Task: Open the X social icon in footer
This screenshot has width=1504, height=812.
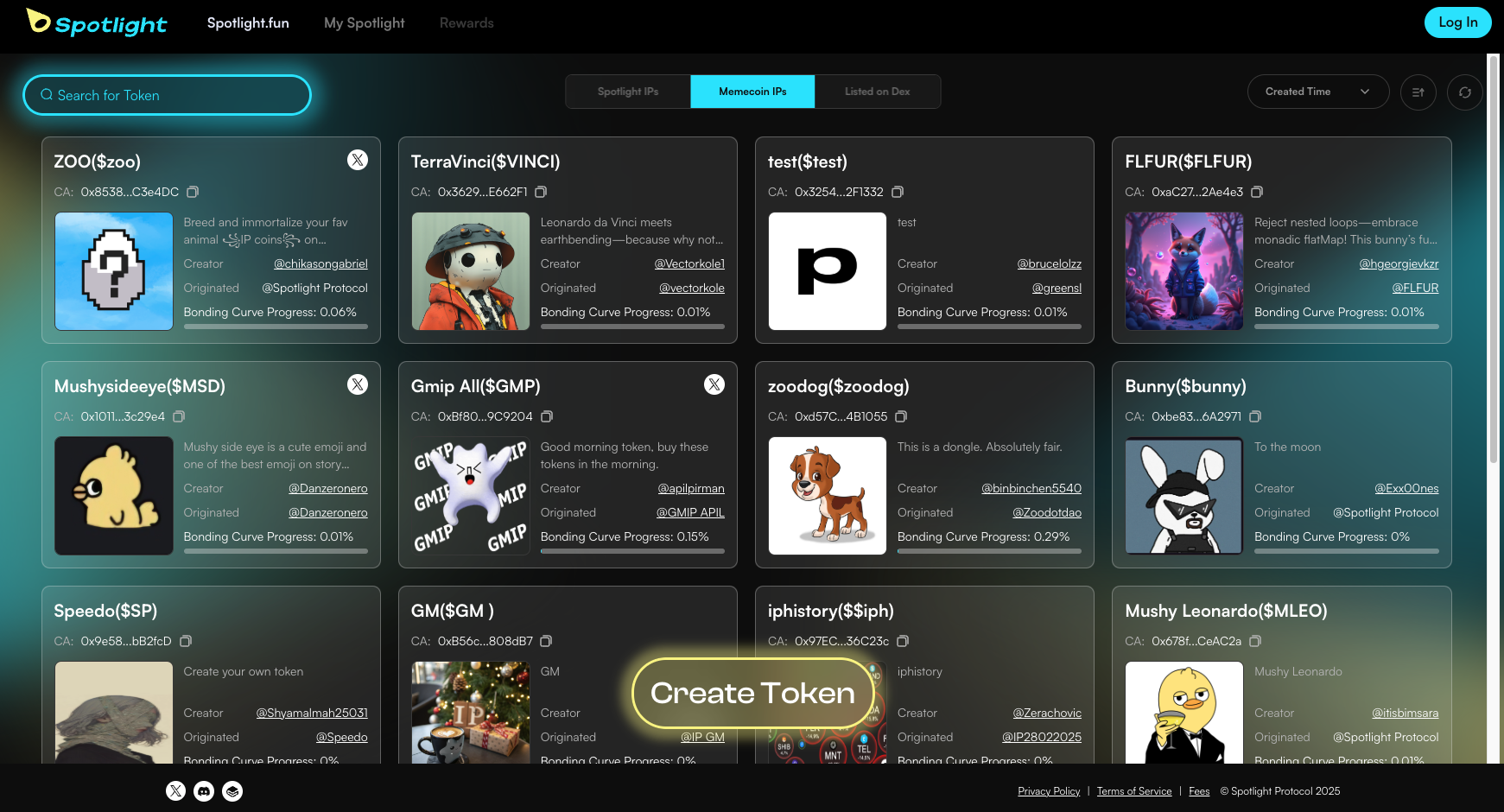Action: click(x=175, y=791)
